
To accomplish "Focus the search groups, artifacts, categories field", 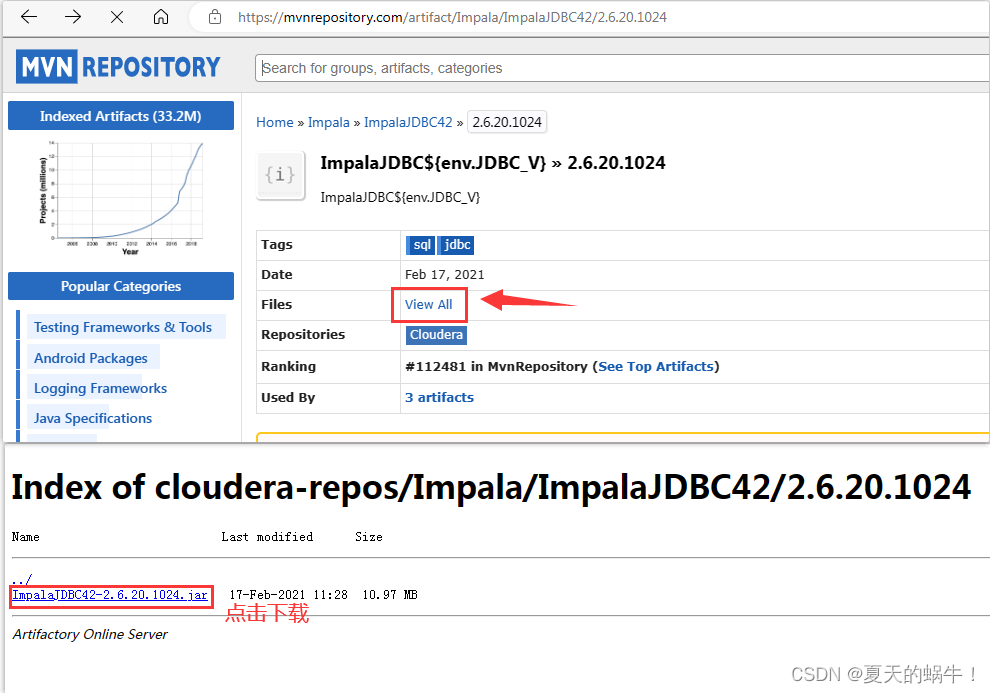I will tap(622, 68).
